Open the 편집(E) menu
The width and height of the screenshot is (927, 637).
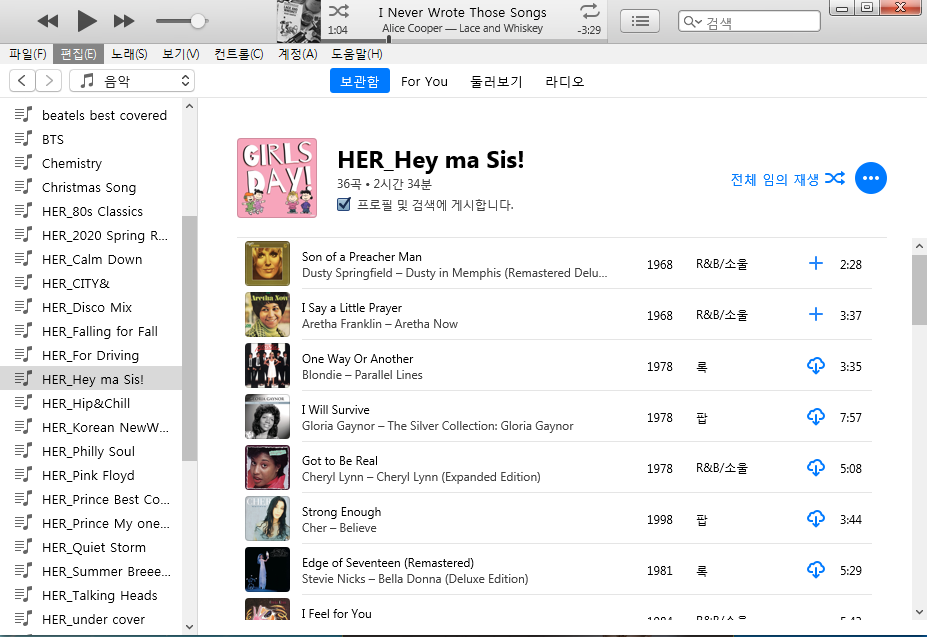(x=78, y=54)
